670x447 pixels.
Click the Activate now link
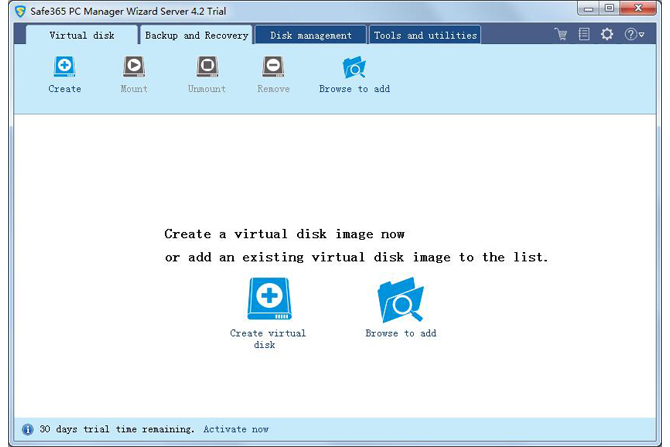pos(235,429)
